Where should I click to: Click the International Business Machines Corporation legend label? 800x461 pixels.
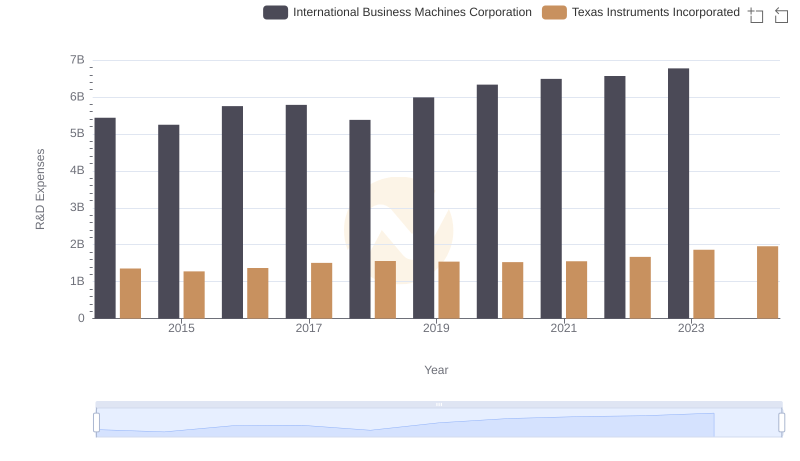click(x=412, y=12)
